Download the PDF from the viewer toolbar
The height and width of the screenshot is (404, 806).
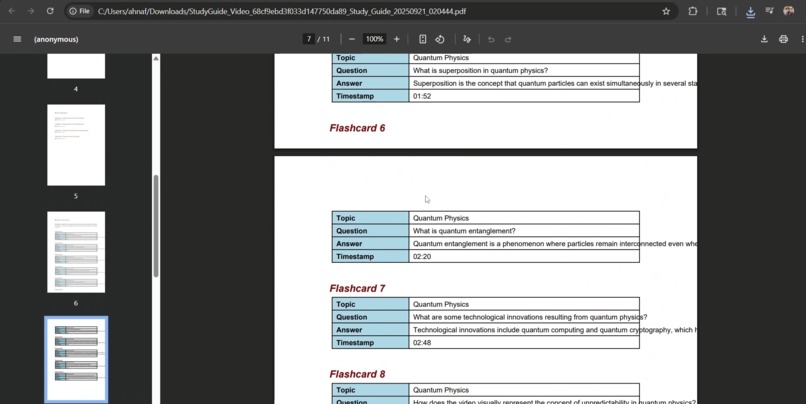tap(764, 39)
